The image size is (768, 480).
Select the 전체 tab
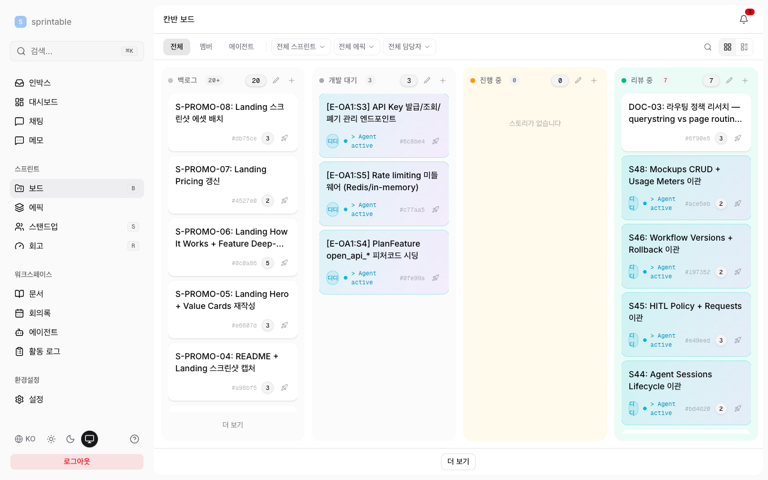click(176, 47)
